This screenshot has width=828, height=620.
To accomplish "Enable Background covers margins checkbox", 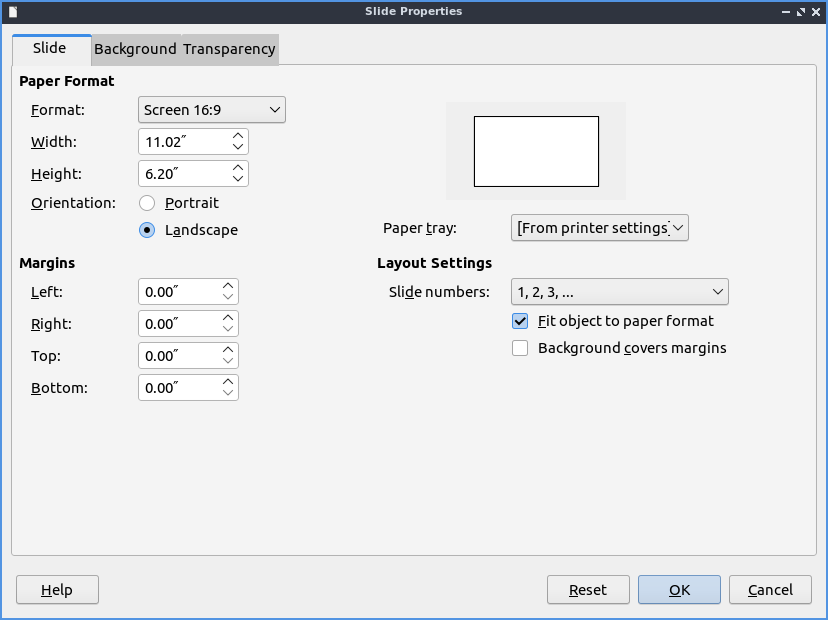I will [x=520, y=348].
